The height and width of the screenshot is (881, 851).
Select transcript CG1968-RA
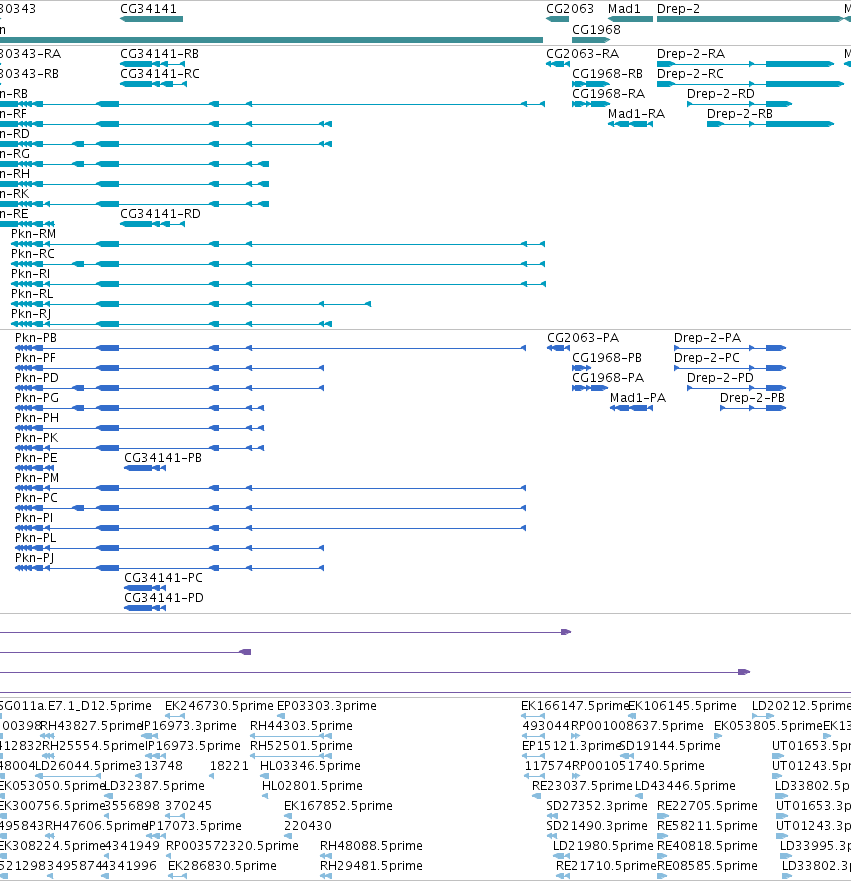[x=608, y=94]
